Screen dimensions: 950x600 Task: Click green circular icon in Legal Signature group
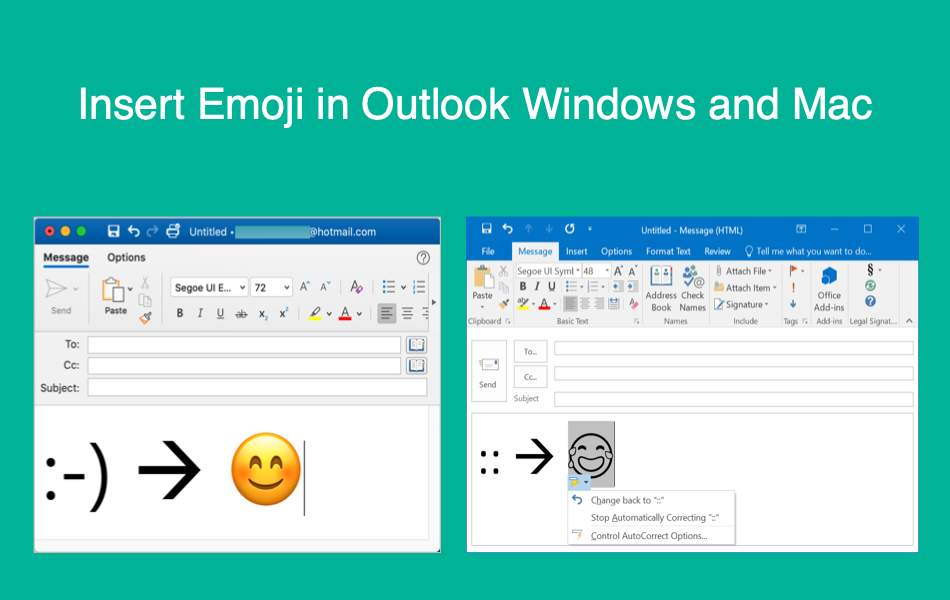pos(870,285)
